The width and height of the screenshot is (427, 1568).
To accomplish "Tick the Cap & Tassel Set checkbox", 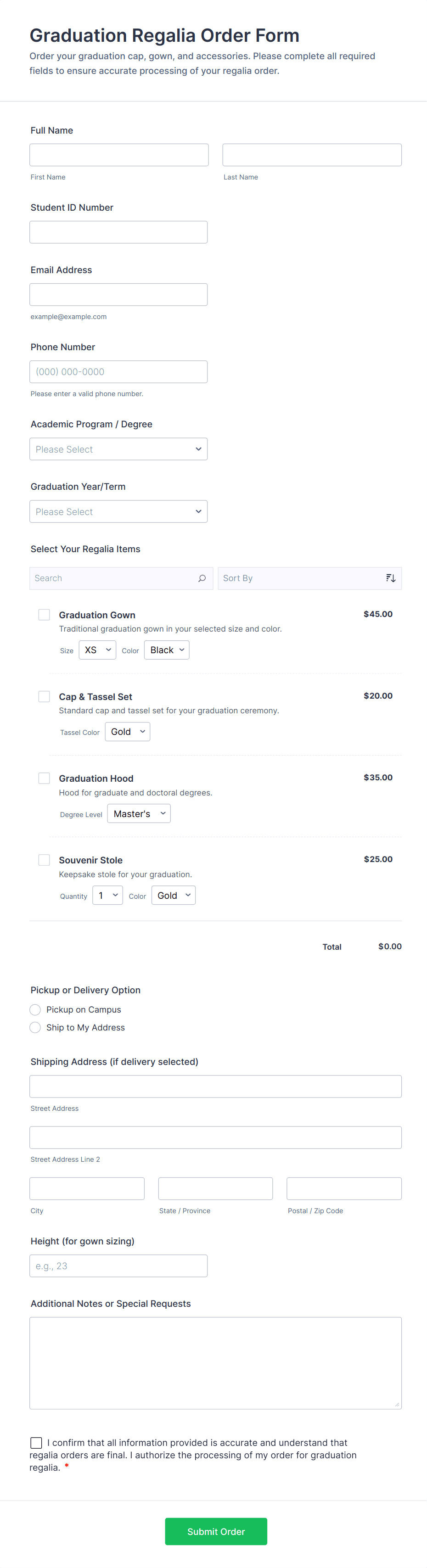I will 44,696.
